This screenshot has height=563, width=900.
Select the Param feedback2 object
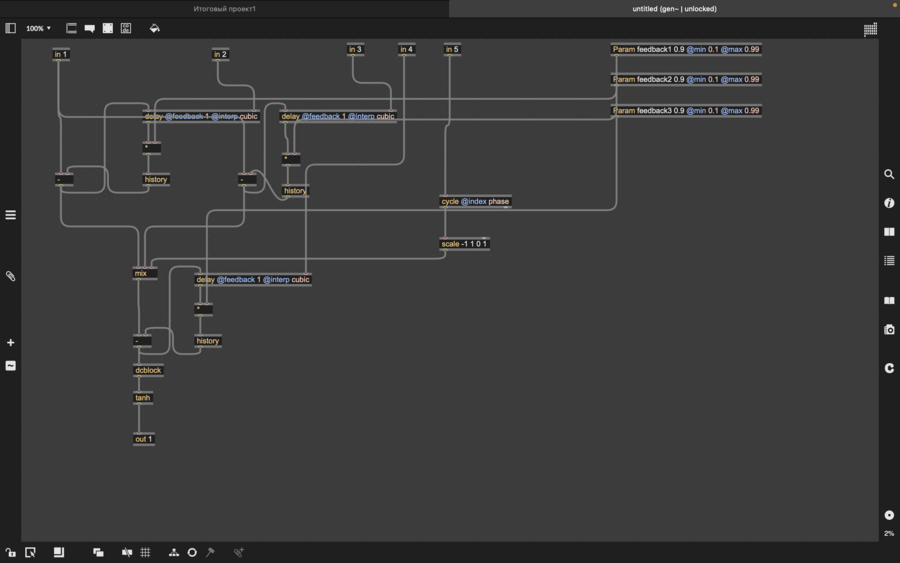click(686, 79)
